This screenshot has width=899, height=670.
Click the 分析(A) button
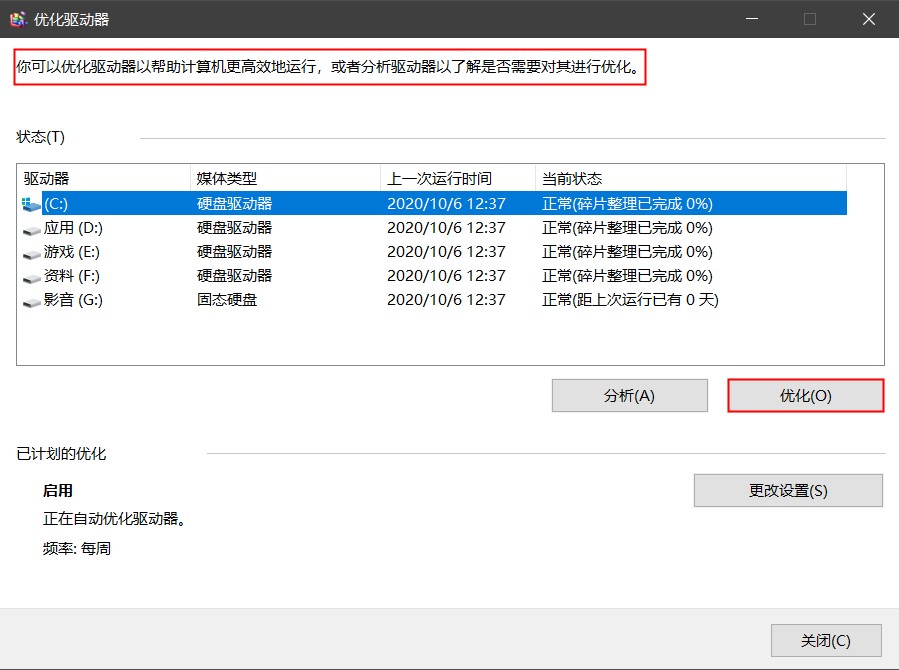click(628, 395)
